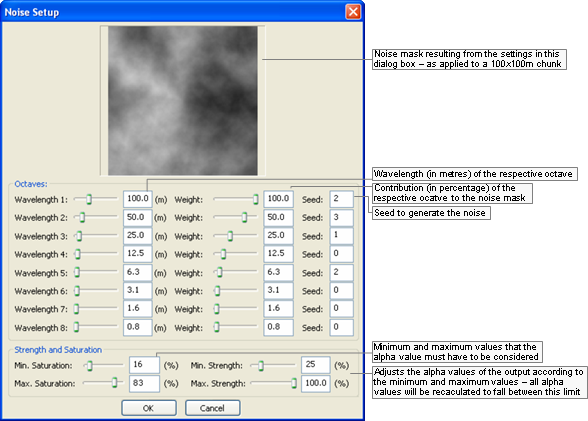Screen dimensions: 588x421
Task: Click the Max. Saturation slider handle
Action: tap(114, 383)
